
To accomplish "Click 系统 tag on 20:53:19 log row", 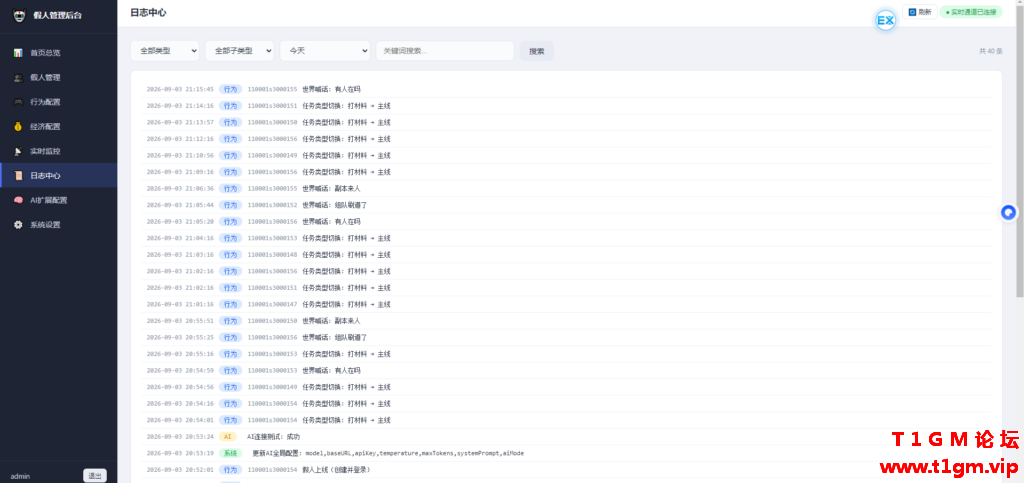I will pyautogui.click(x=231, y=453).
